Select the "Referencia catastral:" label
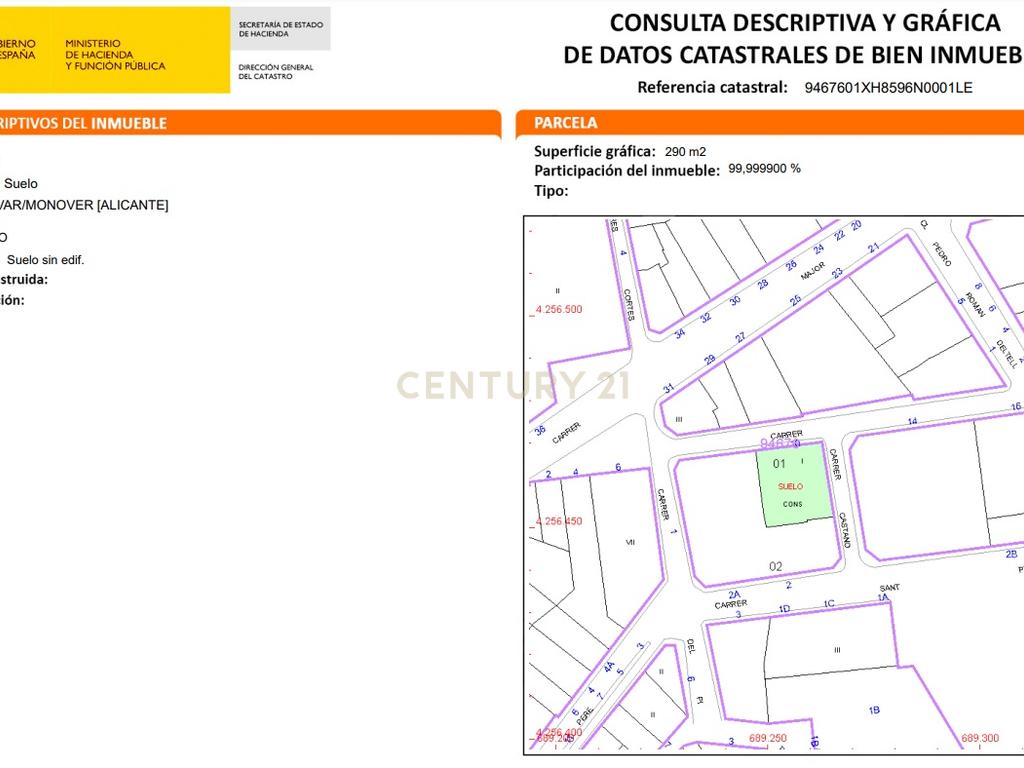 pyautogui.click(x=712, y=88)
